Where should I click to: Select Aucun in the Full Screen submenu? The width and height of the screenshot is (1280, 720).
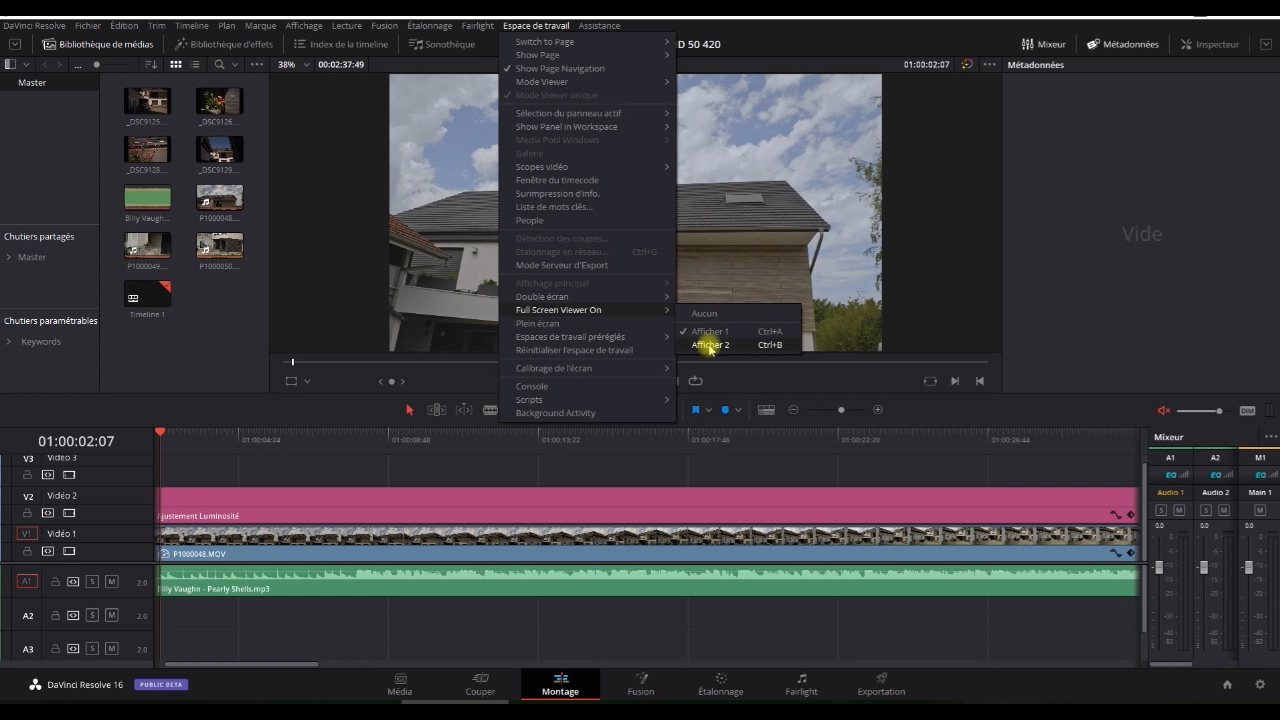(738, 313)
